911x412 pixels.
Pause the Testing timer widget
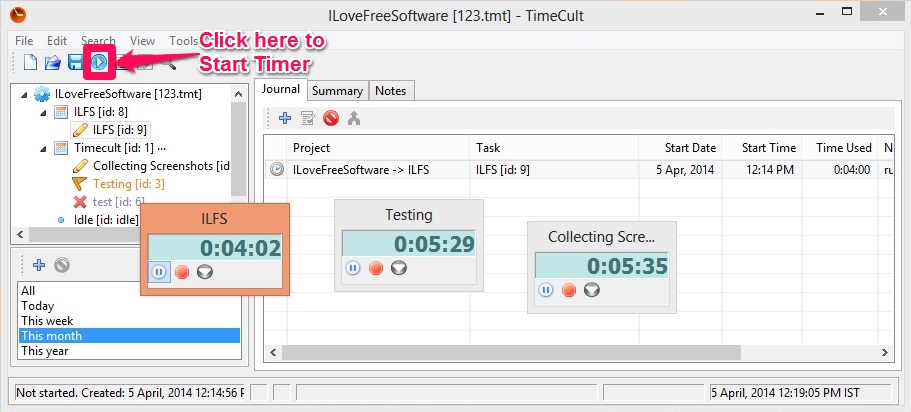353,267
